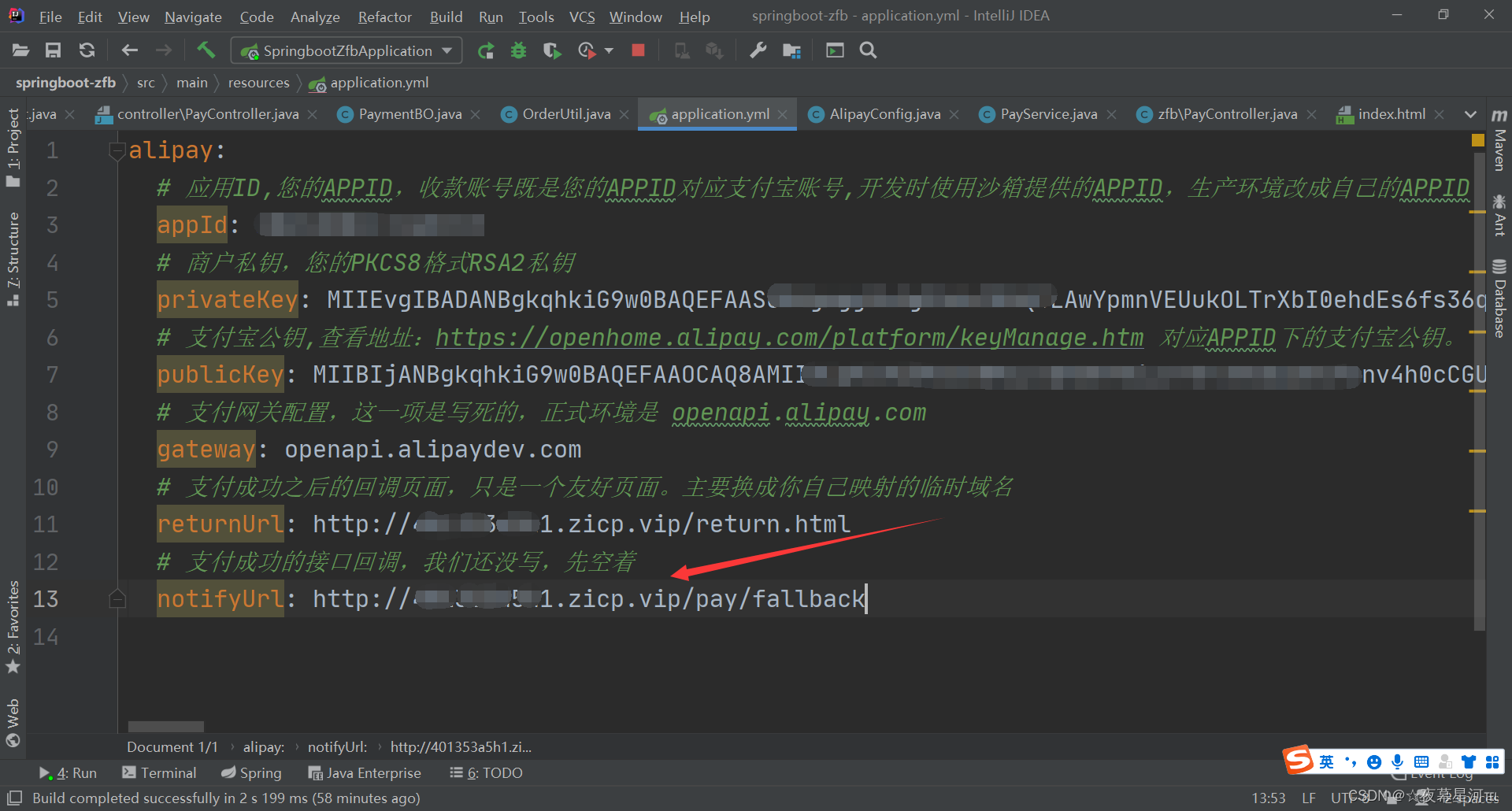Open the Spring tool window
1512x811 pixels.
251,773
